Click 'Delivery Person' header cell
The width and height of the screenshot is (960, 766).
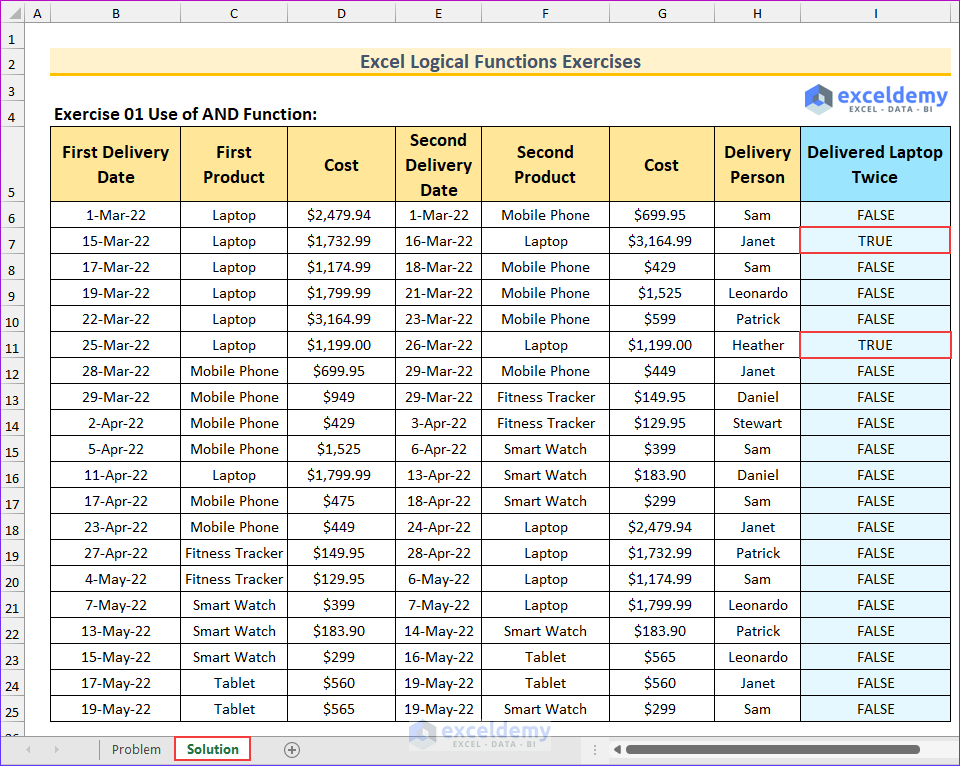click(757, 164)
